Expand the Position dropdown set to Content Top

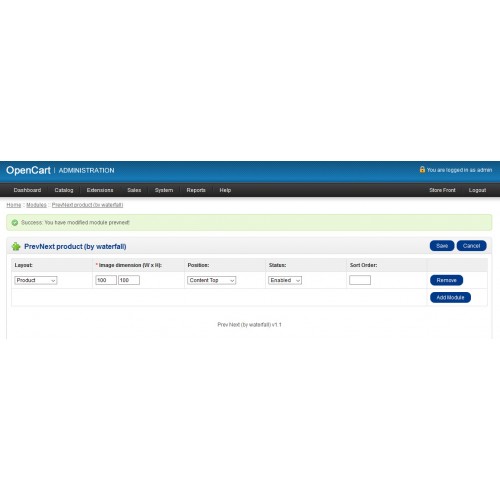(211, 280)
